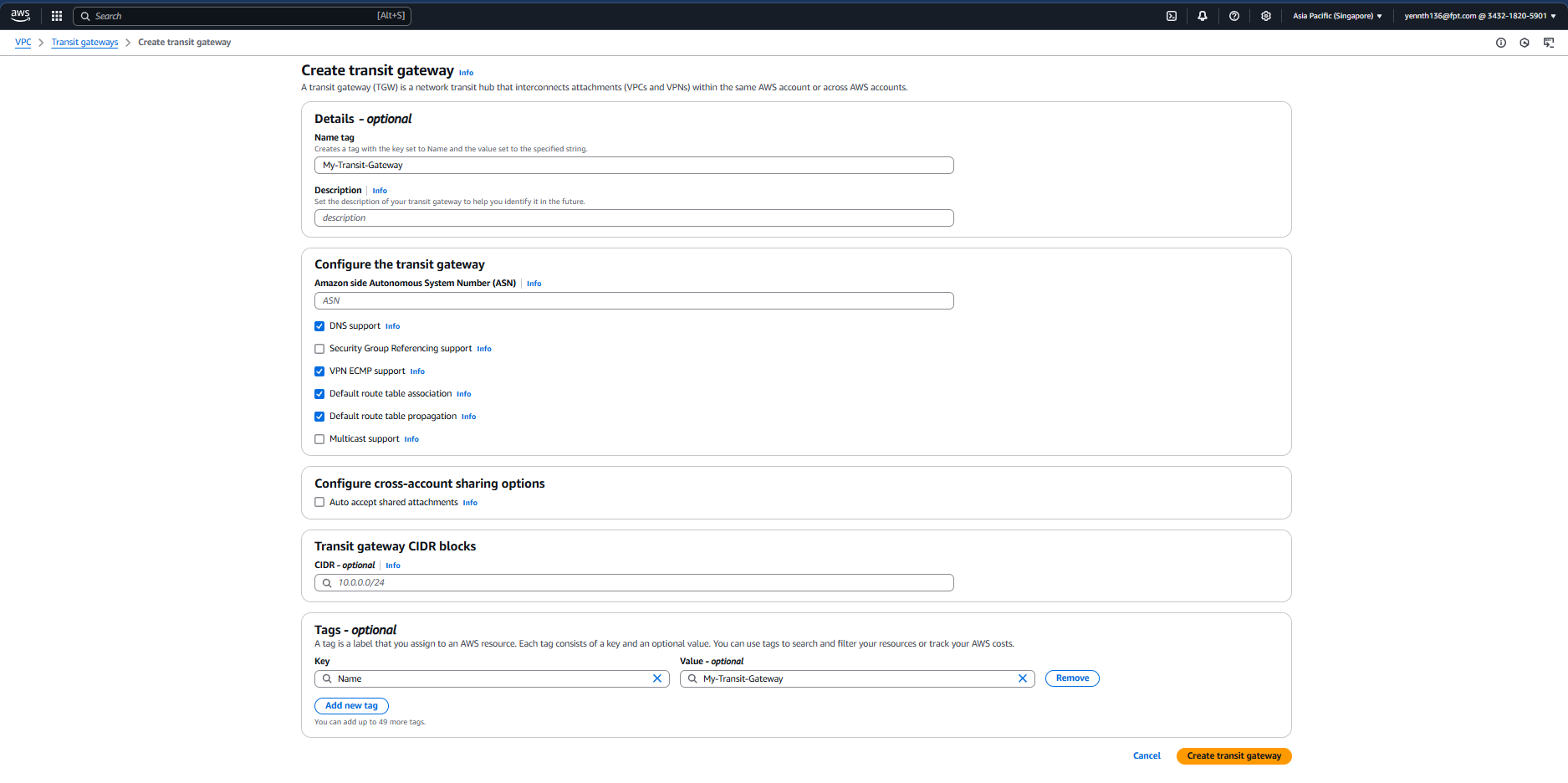The image size is (1568, 783).
Task: Open the account menu dropdown
Action: 1479,16
